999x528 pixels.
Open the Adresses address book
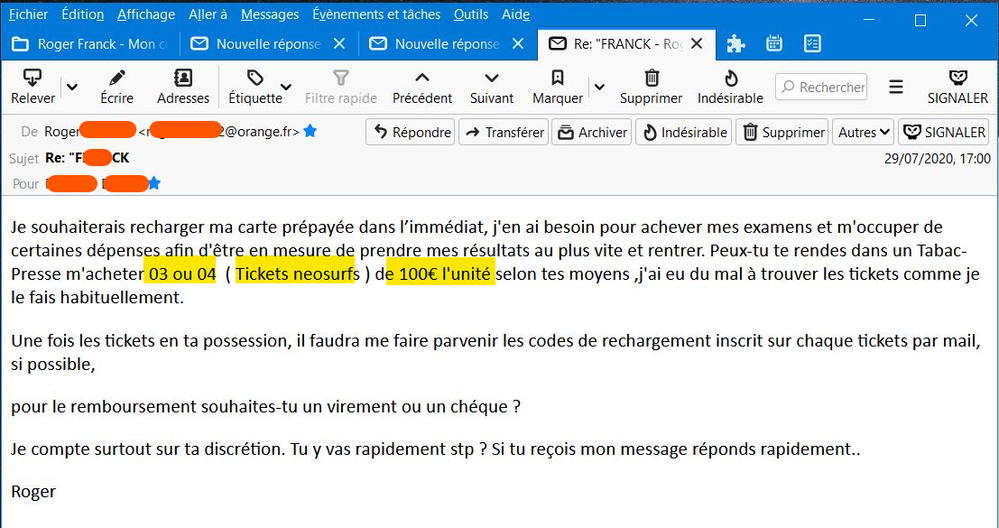(183, 87)
